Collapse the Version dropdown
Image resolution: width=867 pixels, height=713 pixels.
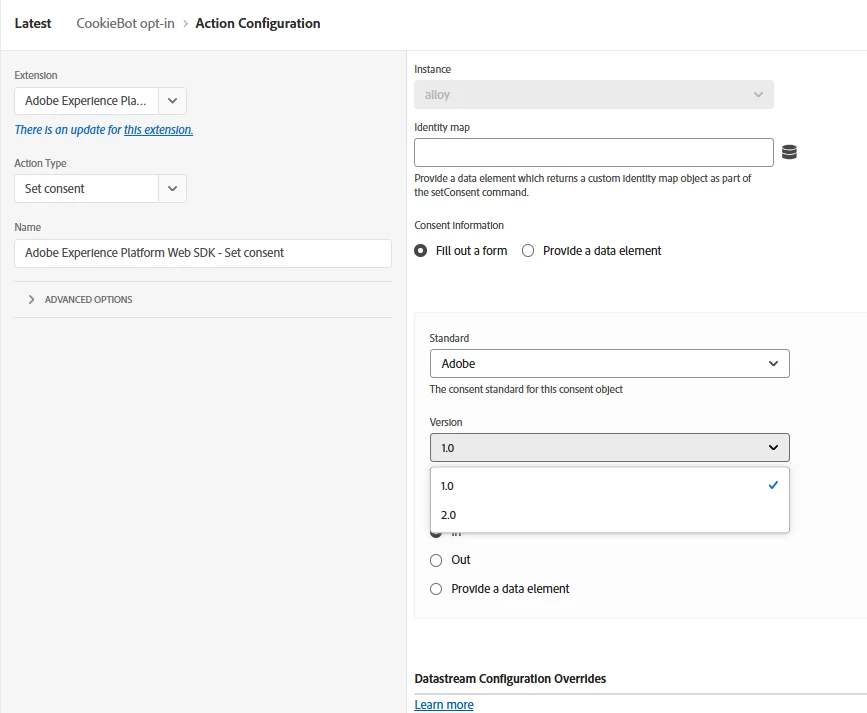[x=609, y=447]
